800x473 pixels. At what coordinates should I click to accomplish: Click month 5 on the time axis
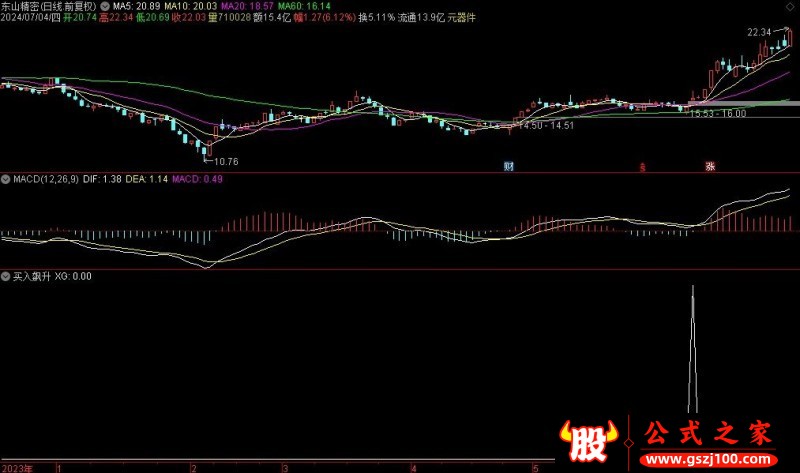tap(535, 468)
